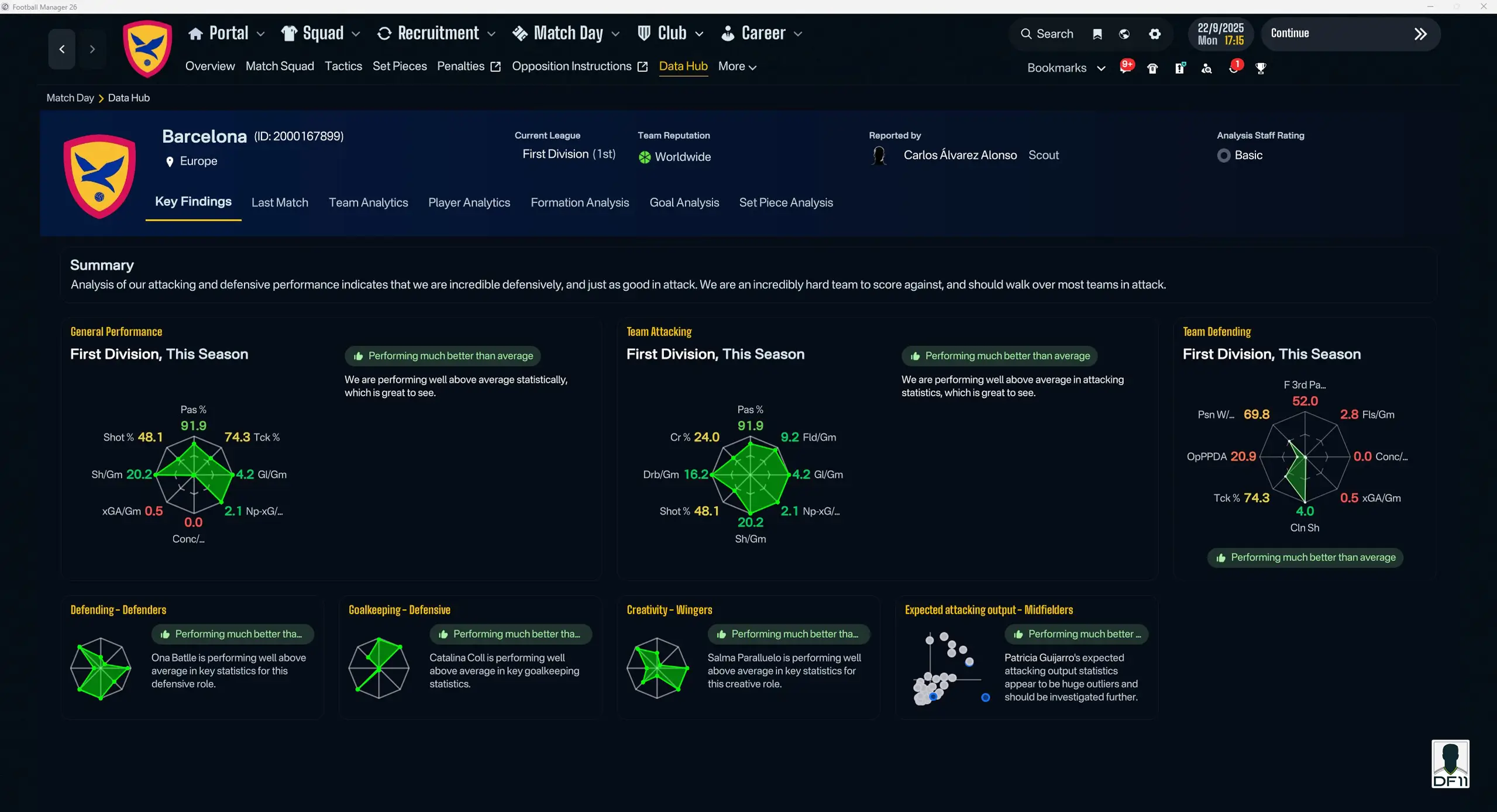Viewport: 1497px width, 812px height.
Task: Switch to the Set Piece Analysis tab
Action: click(786, 202)
